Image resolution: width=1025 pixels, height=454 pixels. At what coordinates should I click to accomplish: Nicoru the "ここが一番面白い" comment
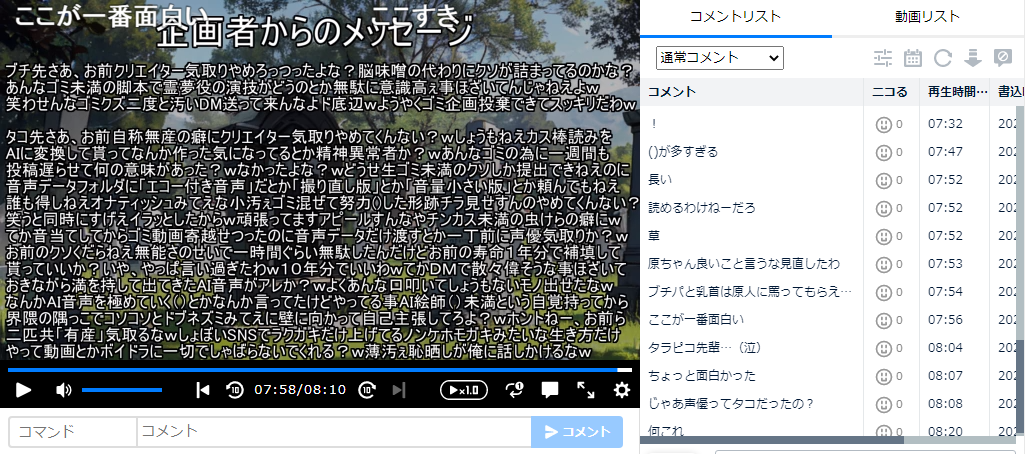click(884, 320)
